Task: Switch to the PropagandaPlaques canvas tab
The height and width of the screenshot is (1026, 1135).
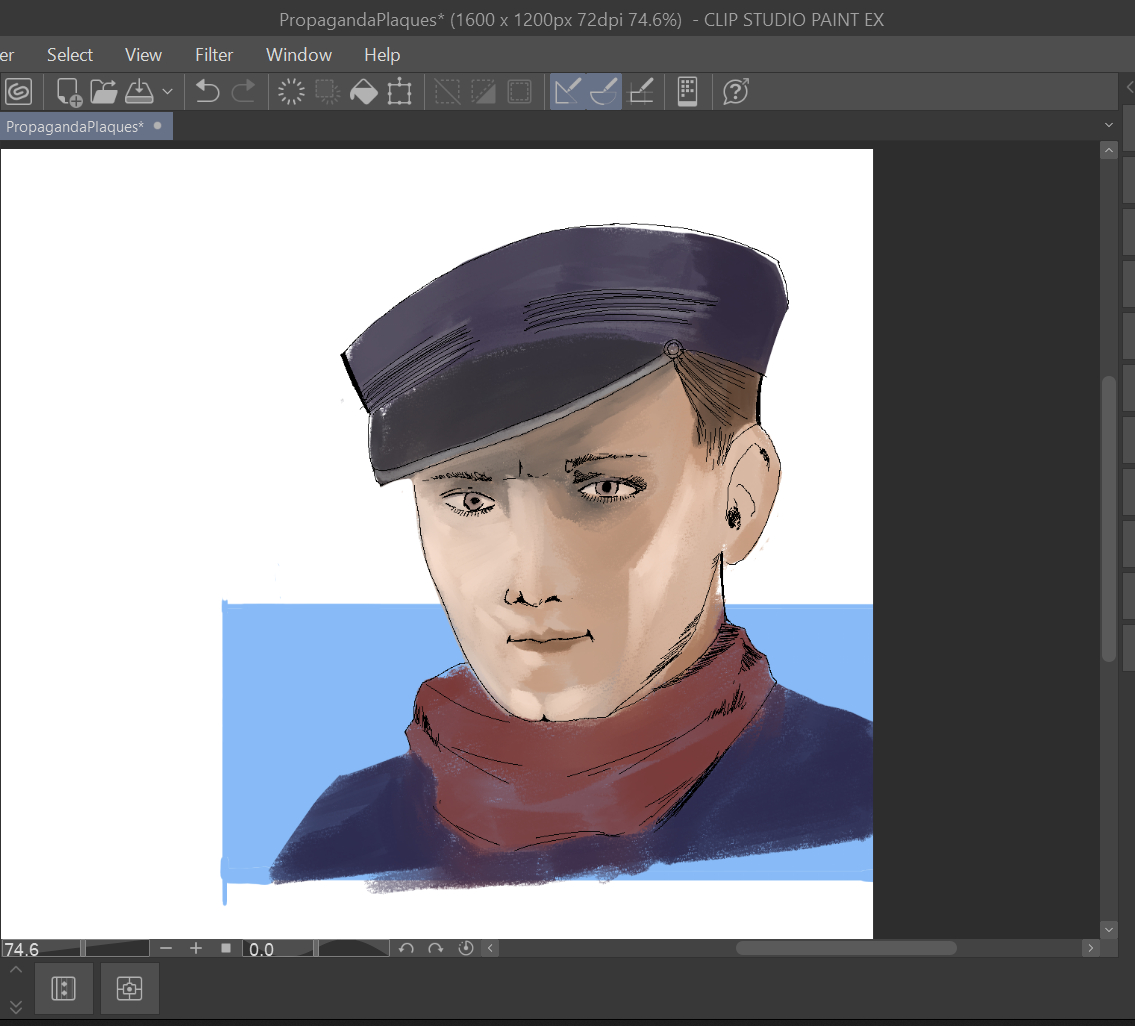Action: [75, 126]
